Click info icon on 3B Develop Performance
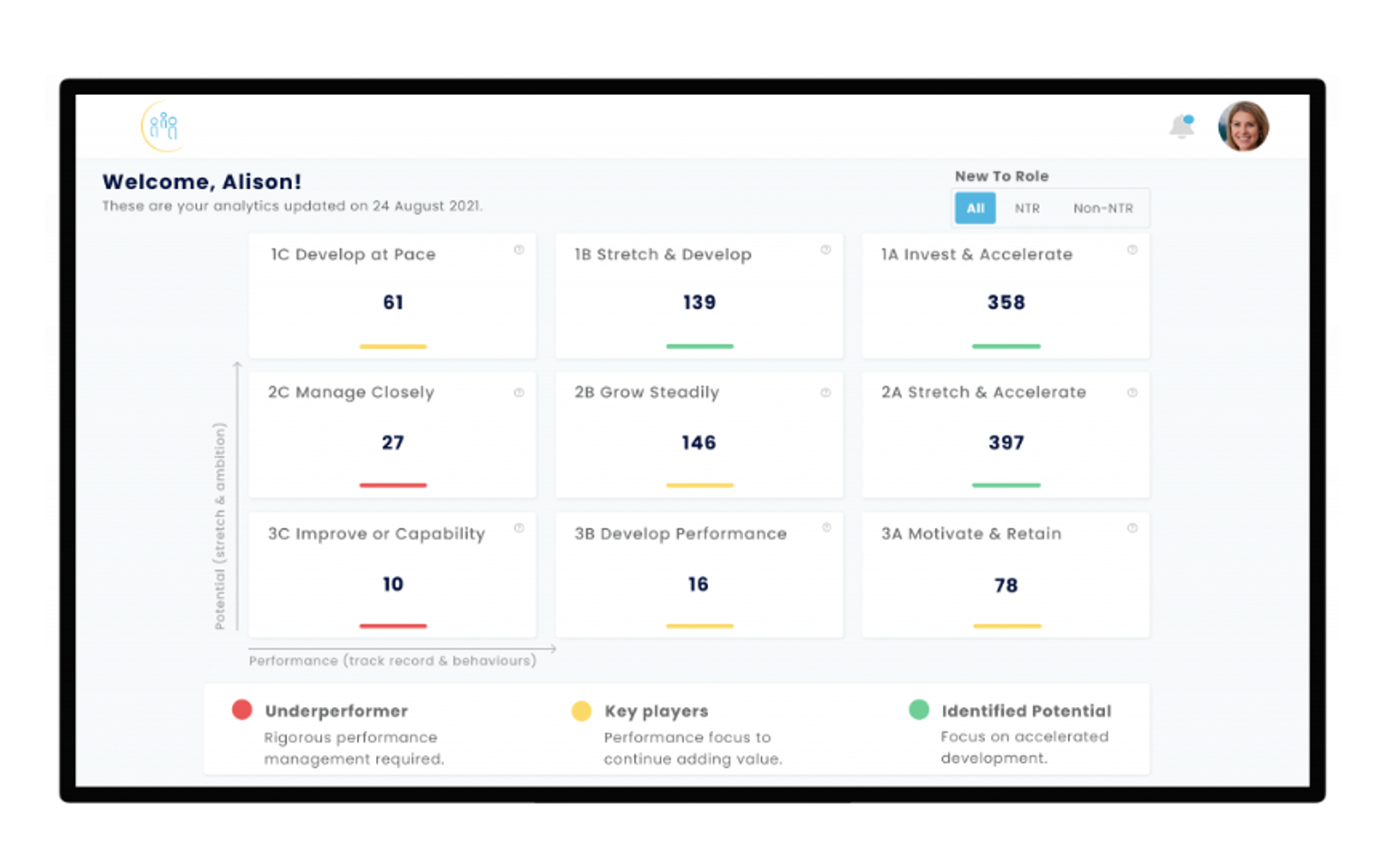Screen dimensions: 1381x868 point(826,528)
